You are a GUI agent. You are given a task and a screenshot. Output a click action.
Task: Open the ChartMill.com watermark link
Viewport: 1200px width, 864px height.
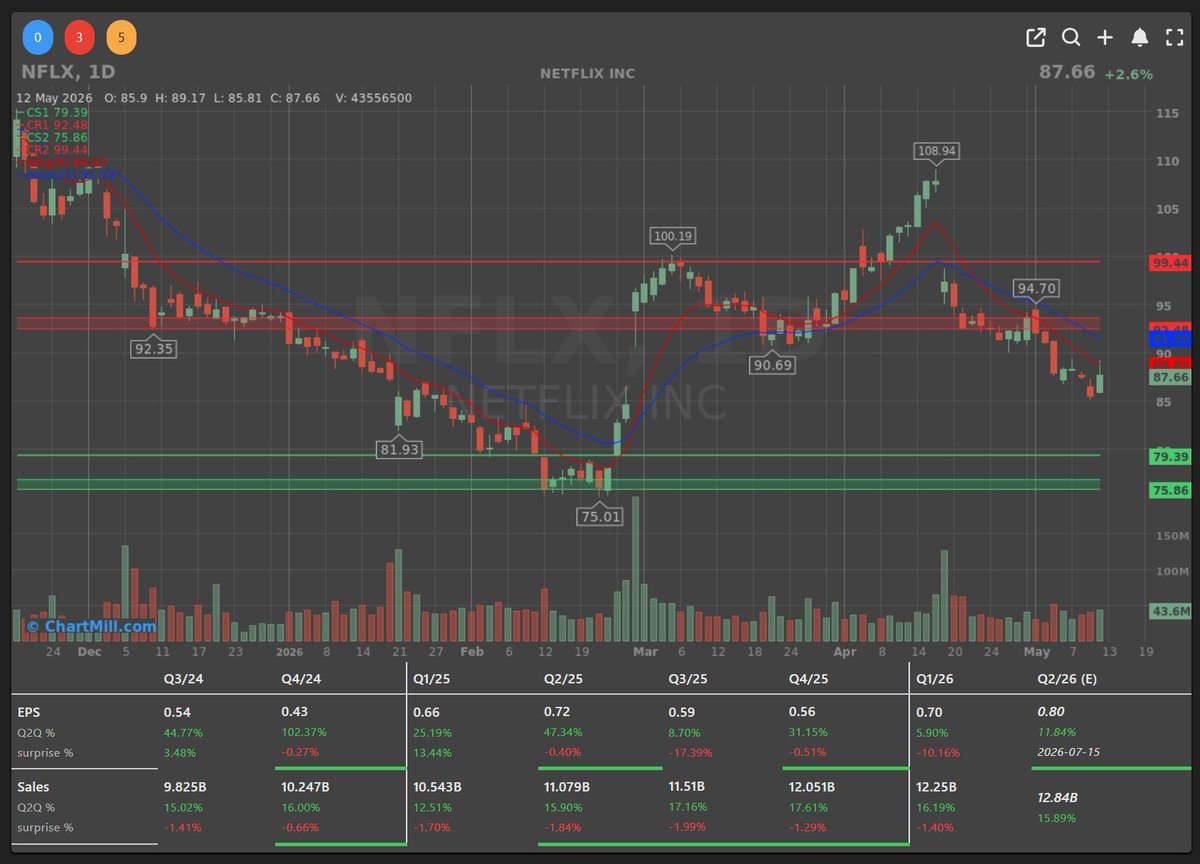91,627
